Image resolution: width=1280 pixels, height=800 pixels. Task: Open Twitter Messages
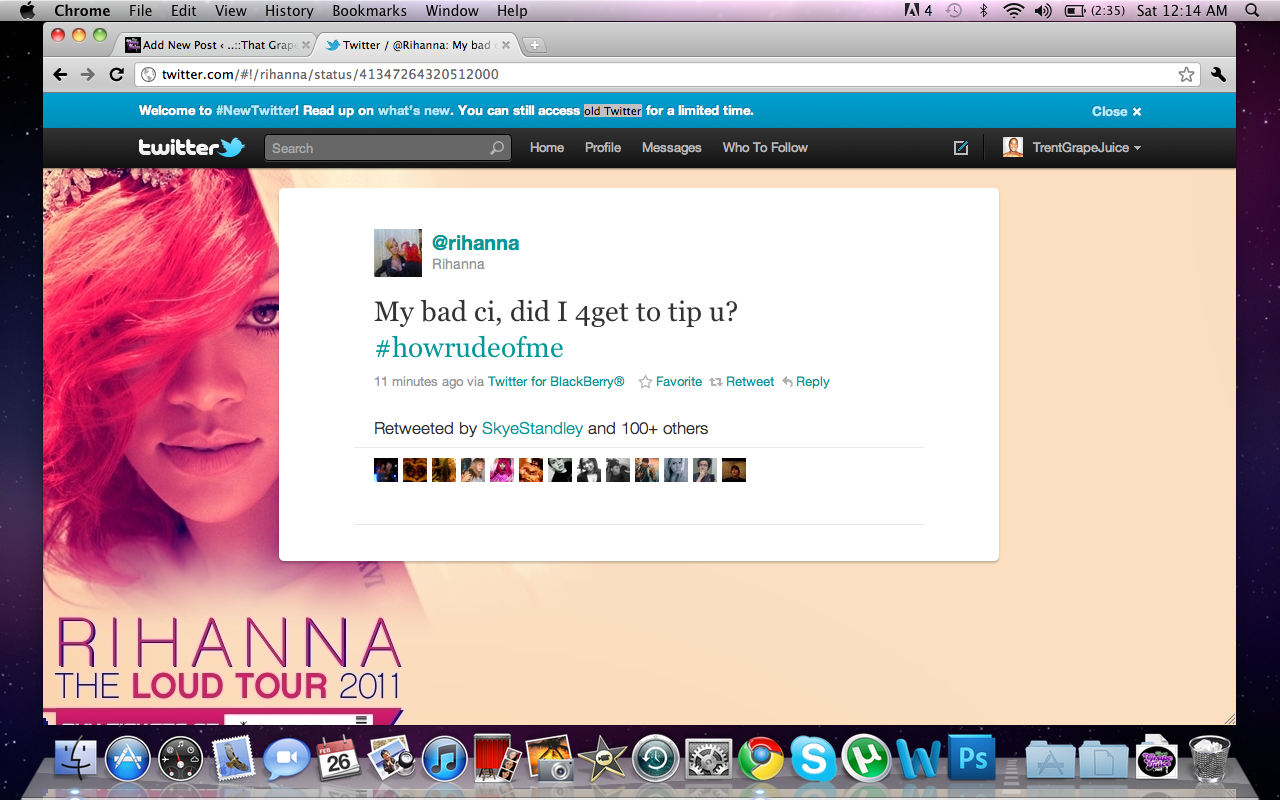click(x=671, y=148)
